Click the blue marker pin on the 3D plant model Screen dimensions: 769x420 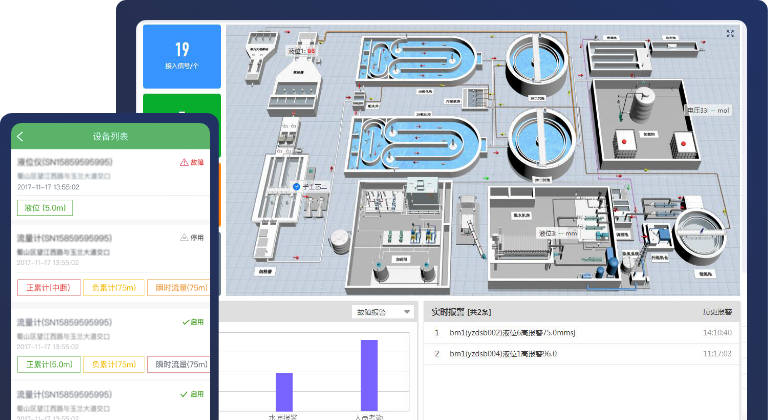pyautogui.click(x=296, y=186)
